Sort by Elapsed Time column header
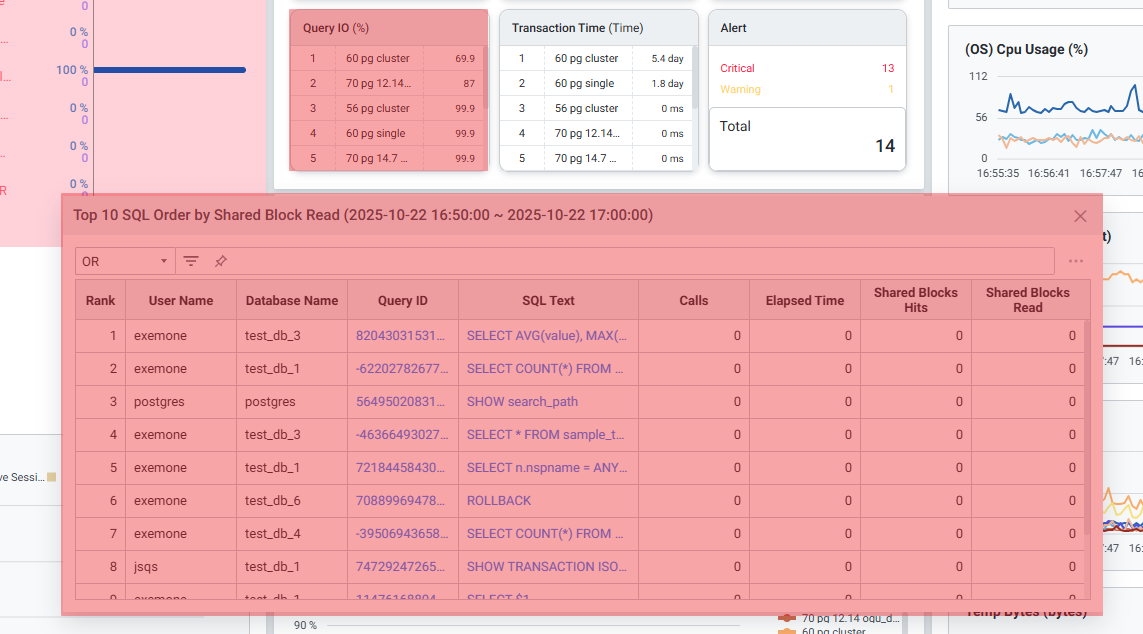This screenshot has height=634, width=1143. (805, 300)
